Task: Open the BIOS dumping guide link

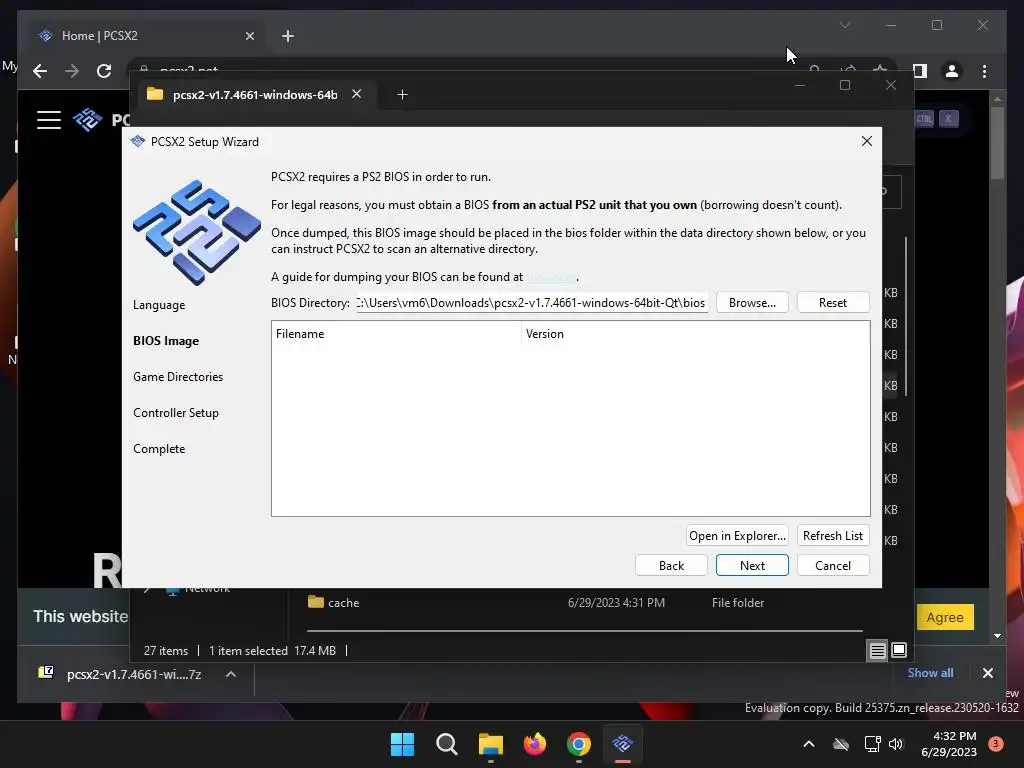Action: (x=552, y=277)
